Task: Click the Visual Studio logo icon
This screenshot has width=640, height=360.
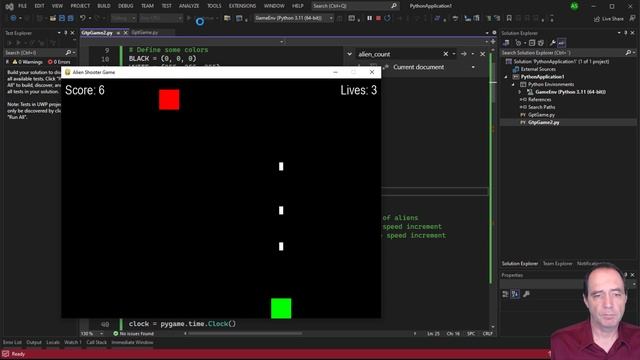Action: click(9, 6)
